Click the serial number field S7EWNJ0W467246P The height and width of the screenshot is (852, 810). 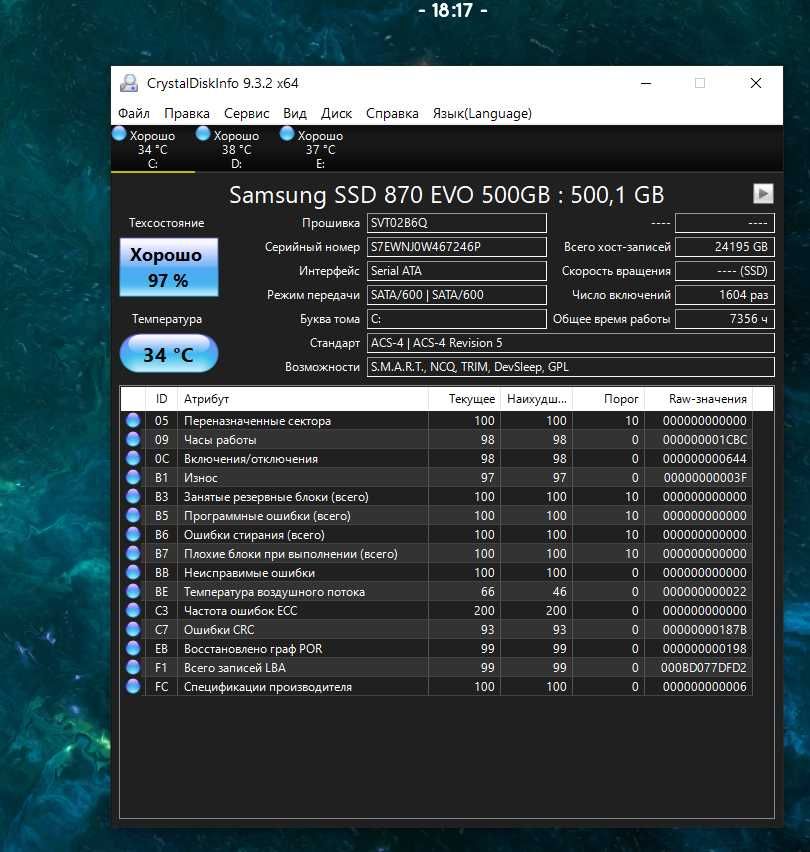(456, 247)
